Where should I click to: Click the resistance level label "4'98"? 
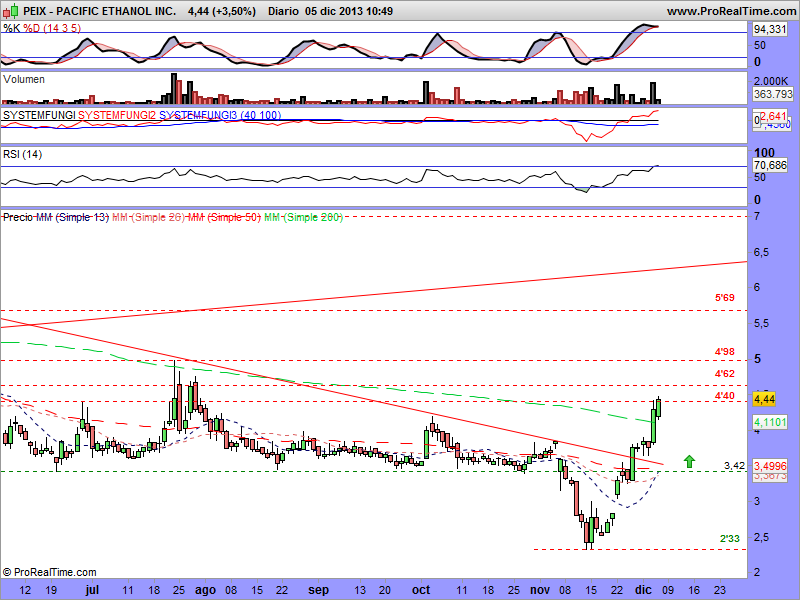[724, 352]
